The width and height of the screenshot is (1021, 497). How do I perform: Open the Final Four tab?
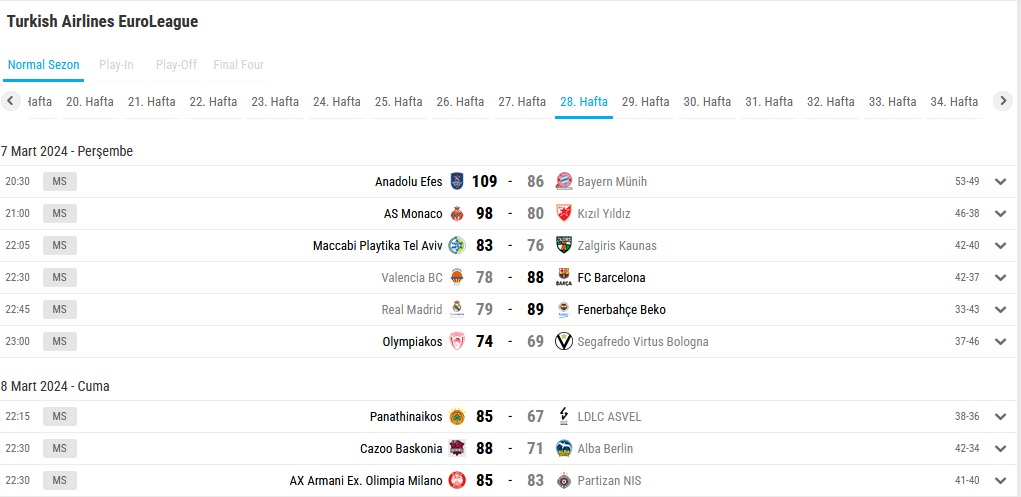pyautogui.click(x=238, y=64)
